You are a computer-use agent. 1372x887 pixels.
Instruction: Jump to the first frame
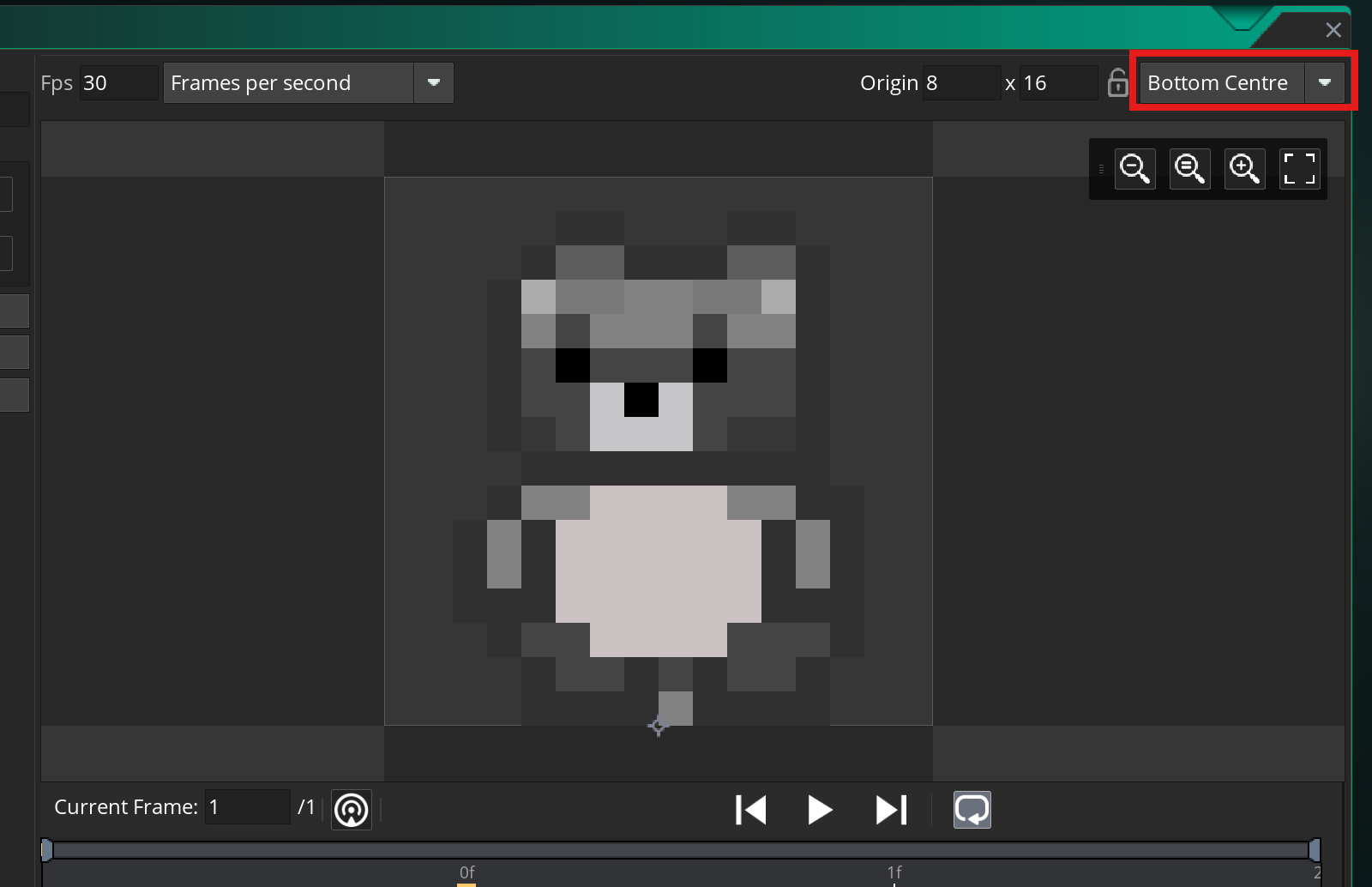[750, 809]
